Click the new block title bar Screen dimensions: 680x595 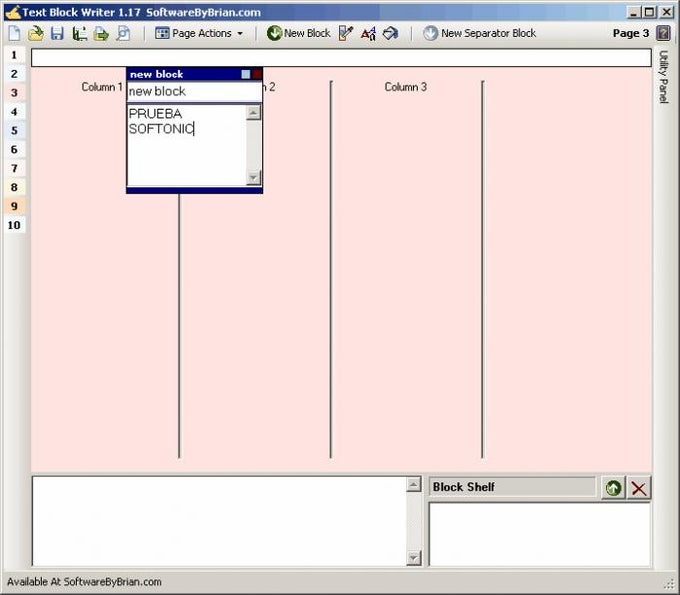click(184, 74)
